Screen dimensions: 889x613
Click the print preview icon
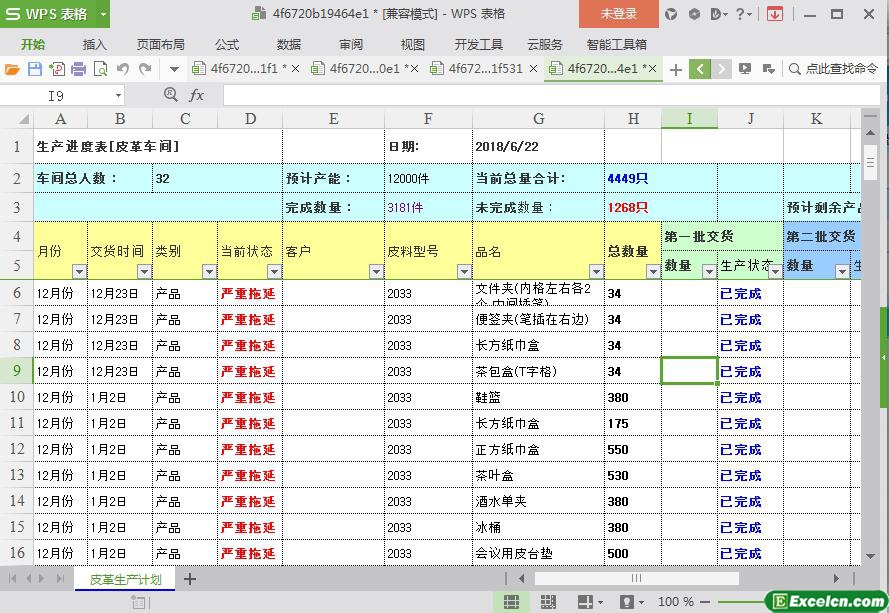coord(100,69)
